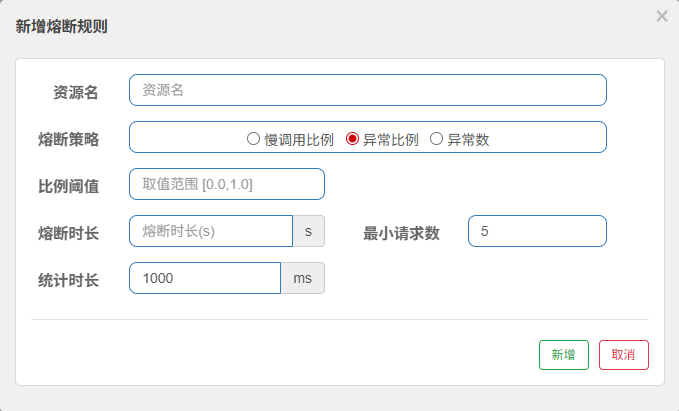Screen dimensions: 679x411
Task: Close the 新增熔断规则 dialog with X
Action: (661, 16)
